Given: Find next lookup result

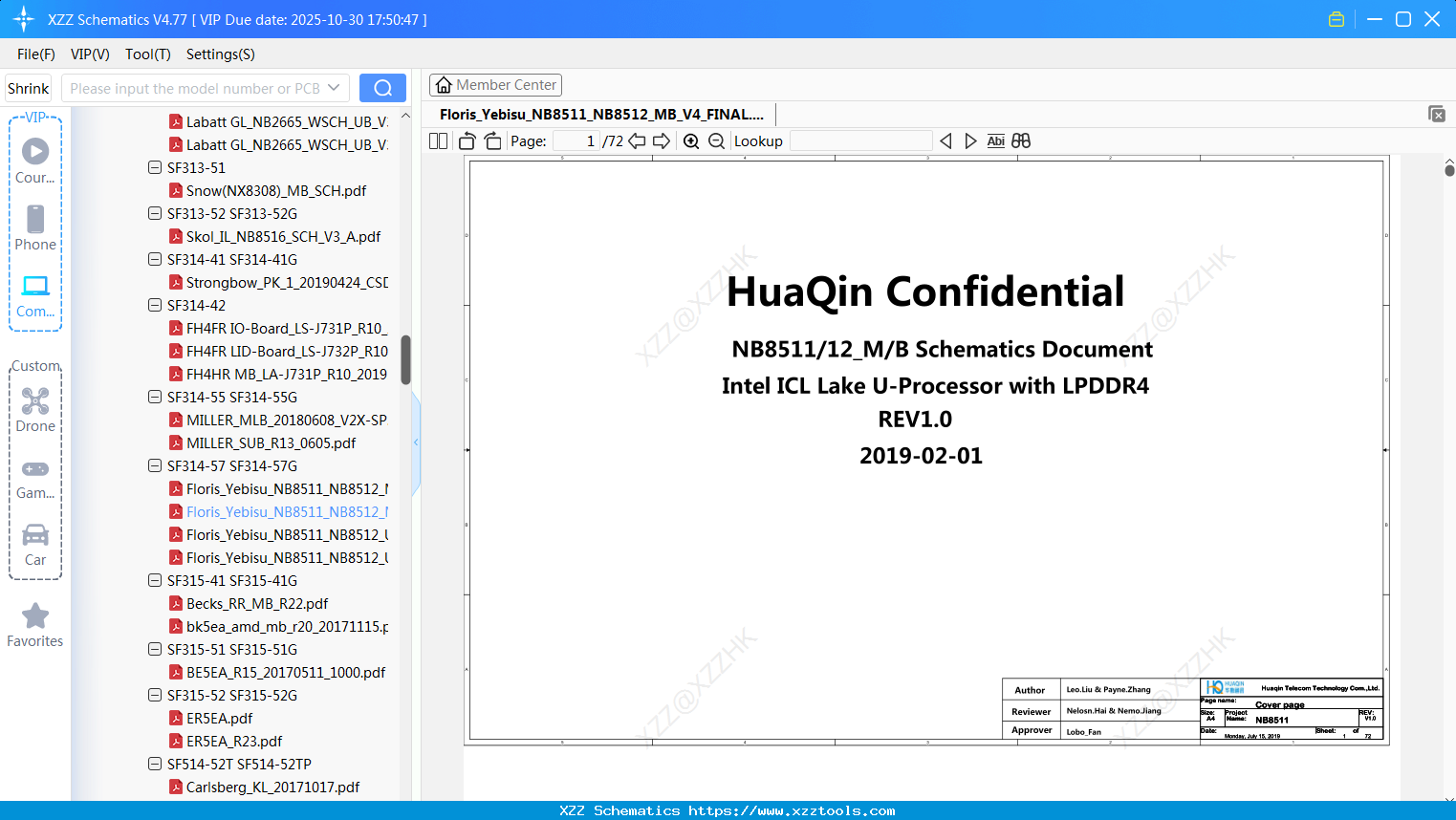Looking at the screenshot, I should point(970,140).
